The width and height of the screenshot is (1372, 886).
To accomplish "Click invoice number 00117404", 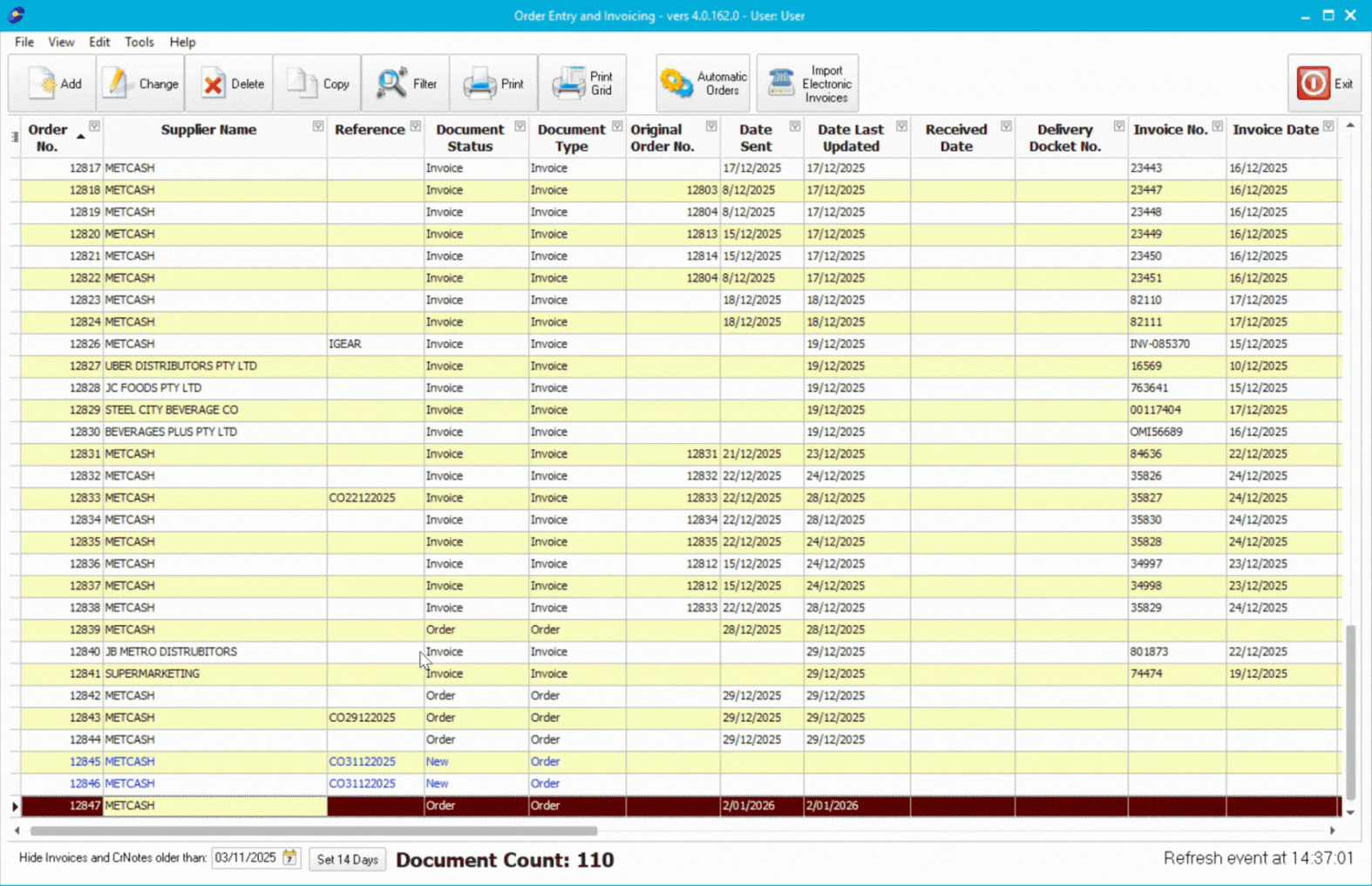I will [x=1177, y=410].
